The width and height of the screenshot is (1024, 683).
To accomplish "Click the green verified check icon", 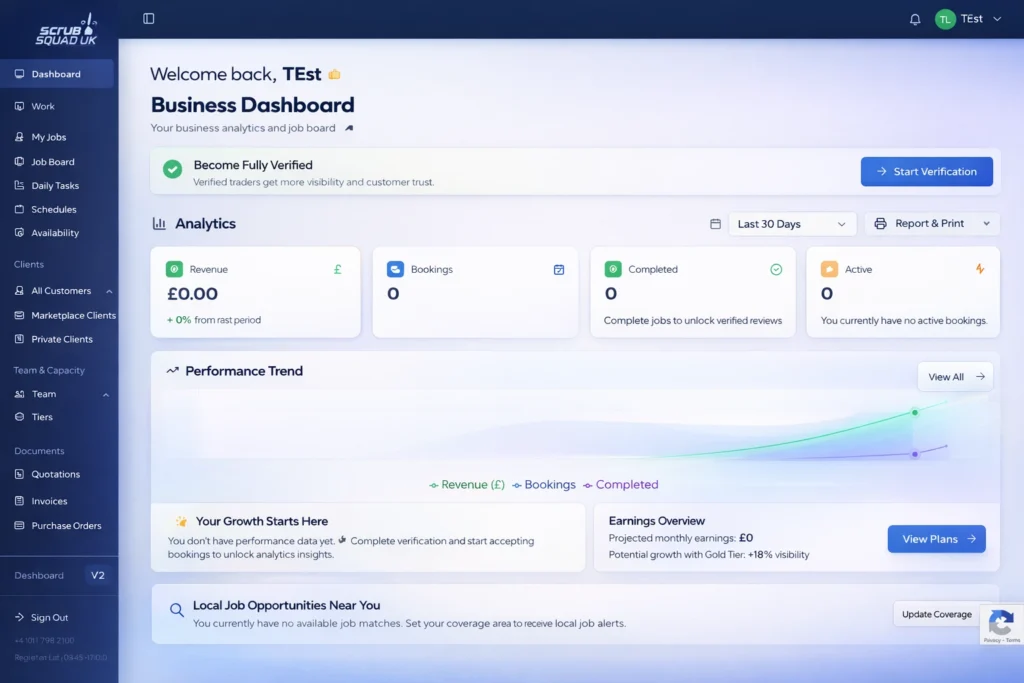I will tap(172, 169).
